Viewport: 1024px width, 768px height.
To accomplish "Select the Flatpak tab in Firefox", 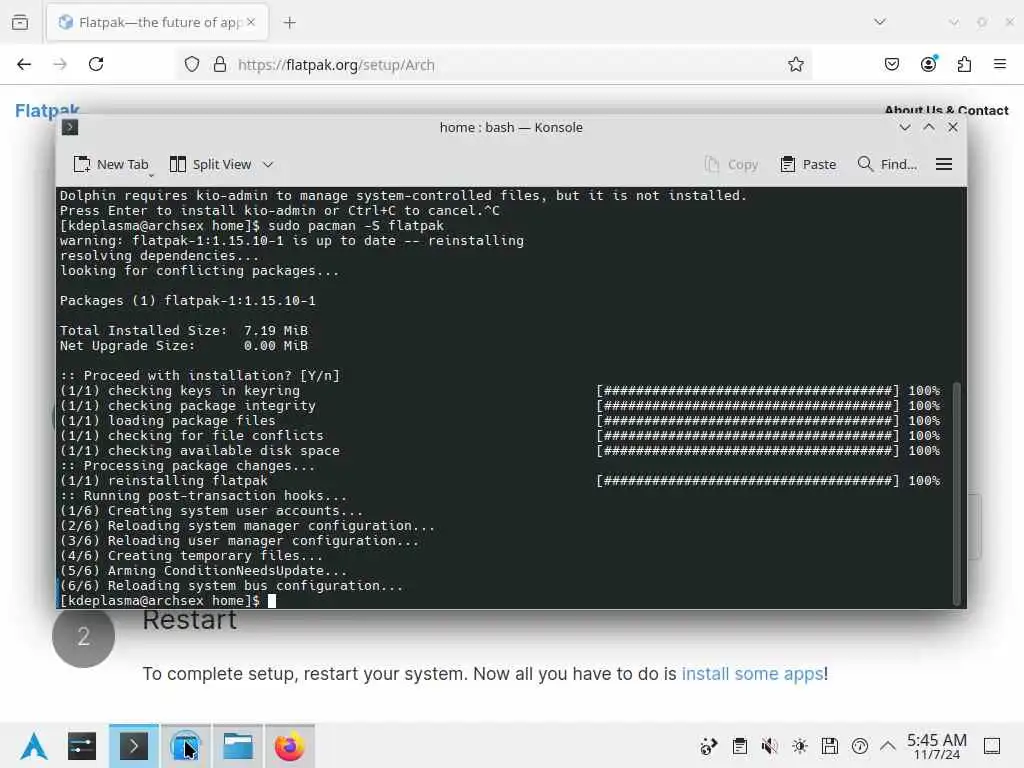I will click(x=157, y=22).
